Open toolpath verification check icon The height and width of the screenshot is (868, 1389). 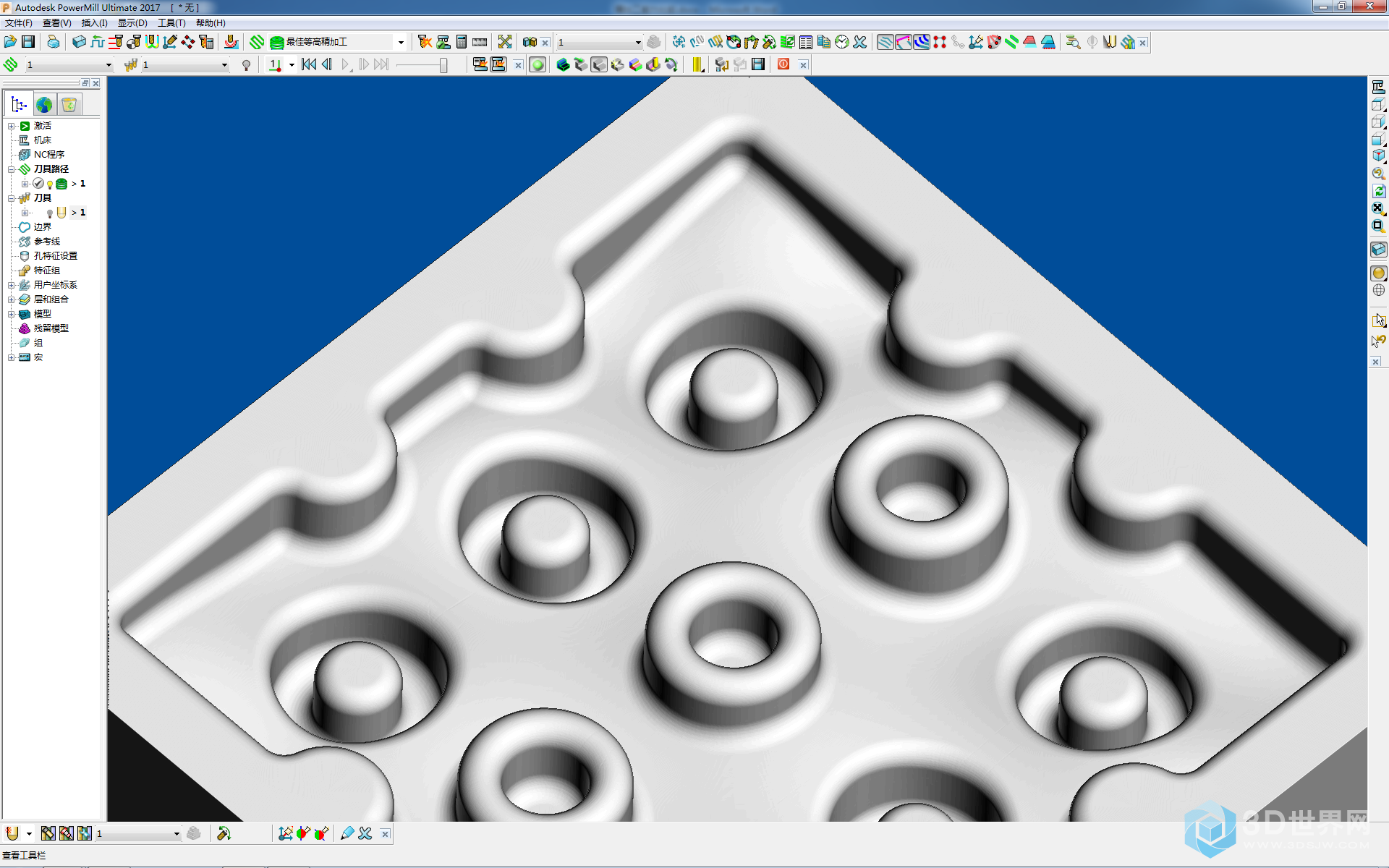point(443,42)
